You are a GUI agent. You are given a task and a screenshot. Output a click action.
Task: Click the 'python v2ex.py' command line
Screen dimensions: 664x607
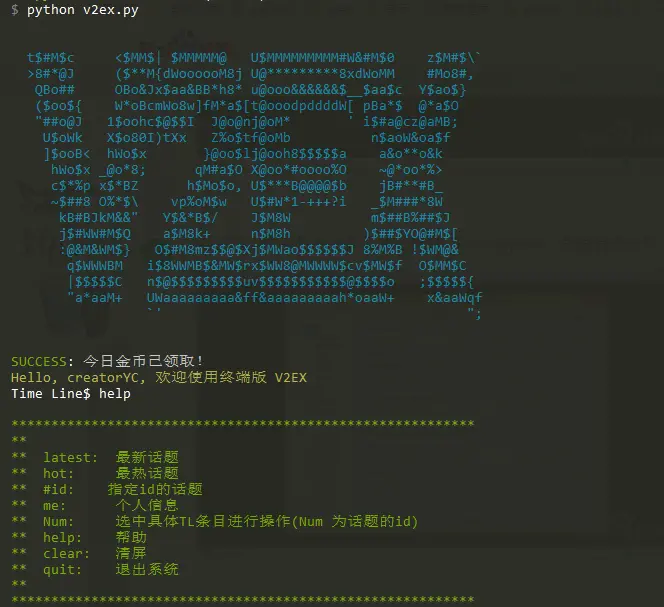(83, 10)
